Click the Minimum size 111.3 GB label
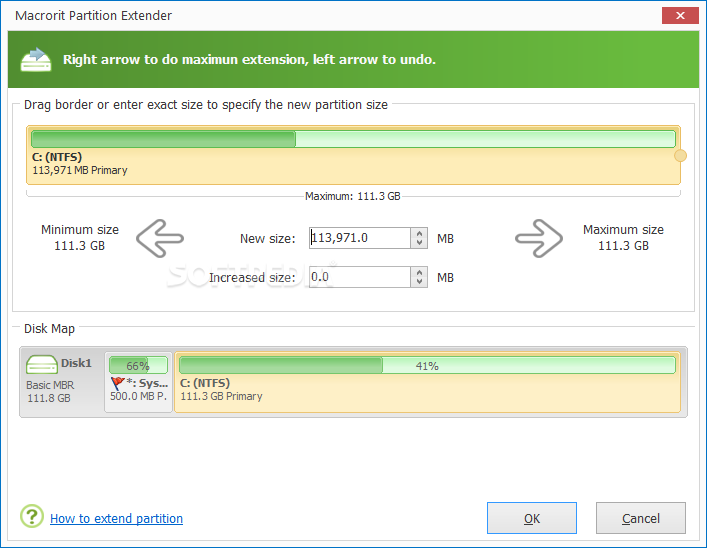 click(x=80, y=238)
